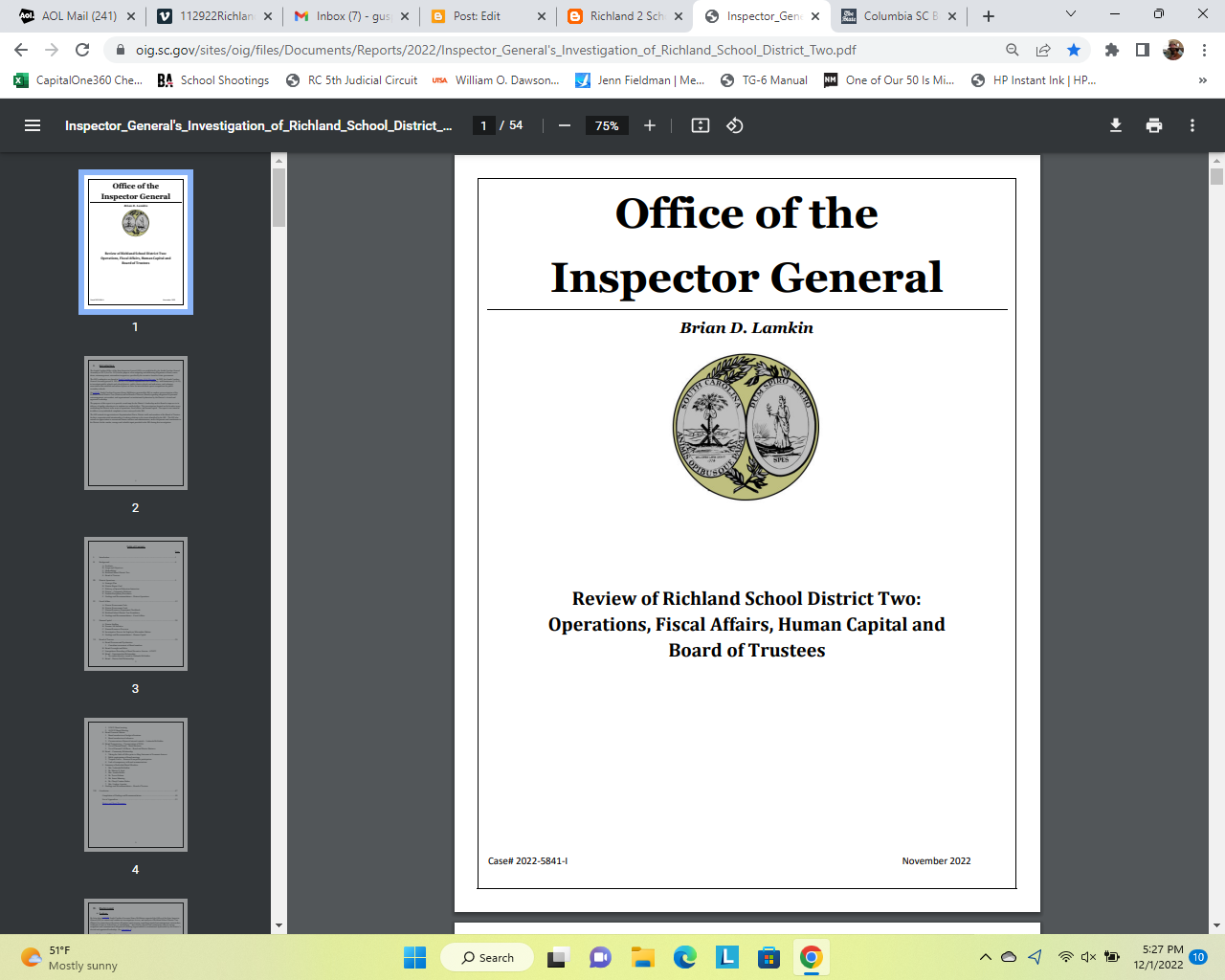Click the page number field

pos(483,125)
